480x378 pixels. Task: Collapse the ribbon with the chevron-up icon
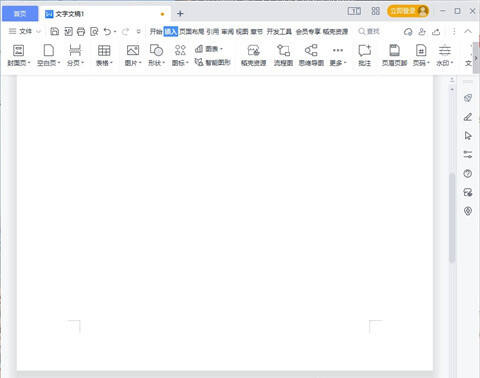[x=468, y=31]
